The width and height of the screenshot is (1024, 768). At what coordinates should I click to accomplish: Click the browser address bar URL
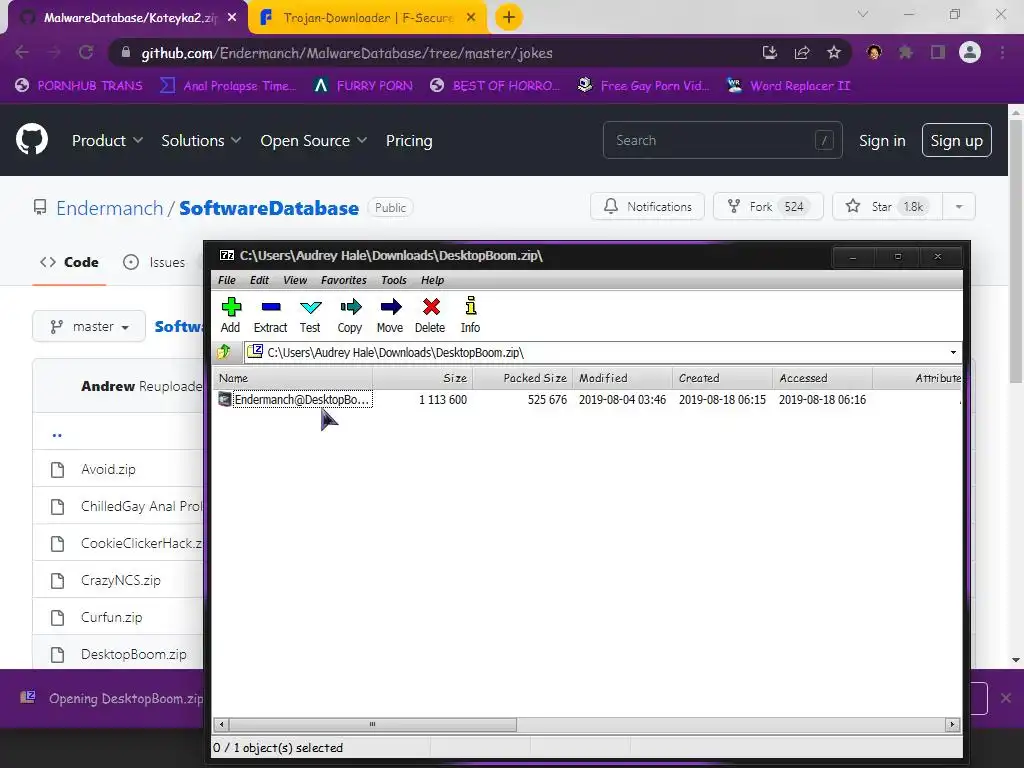(347, 53)
